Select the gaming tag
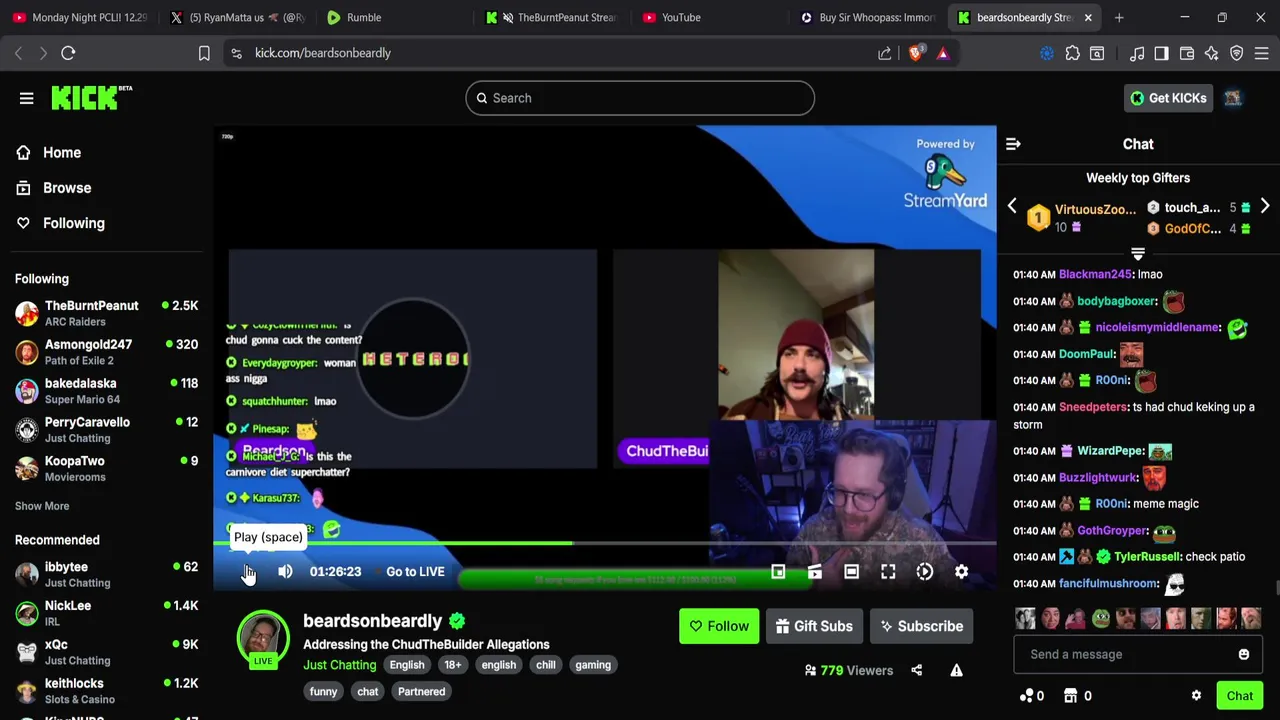This screenshot has width=1280, height=720. pos(593,665)
